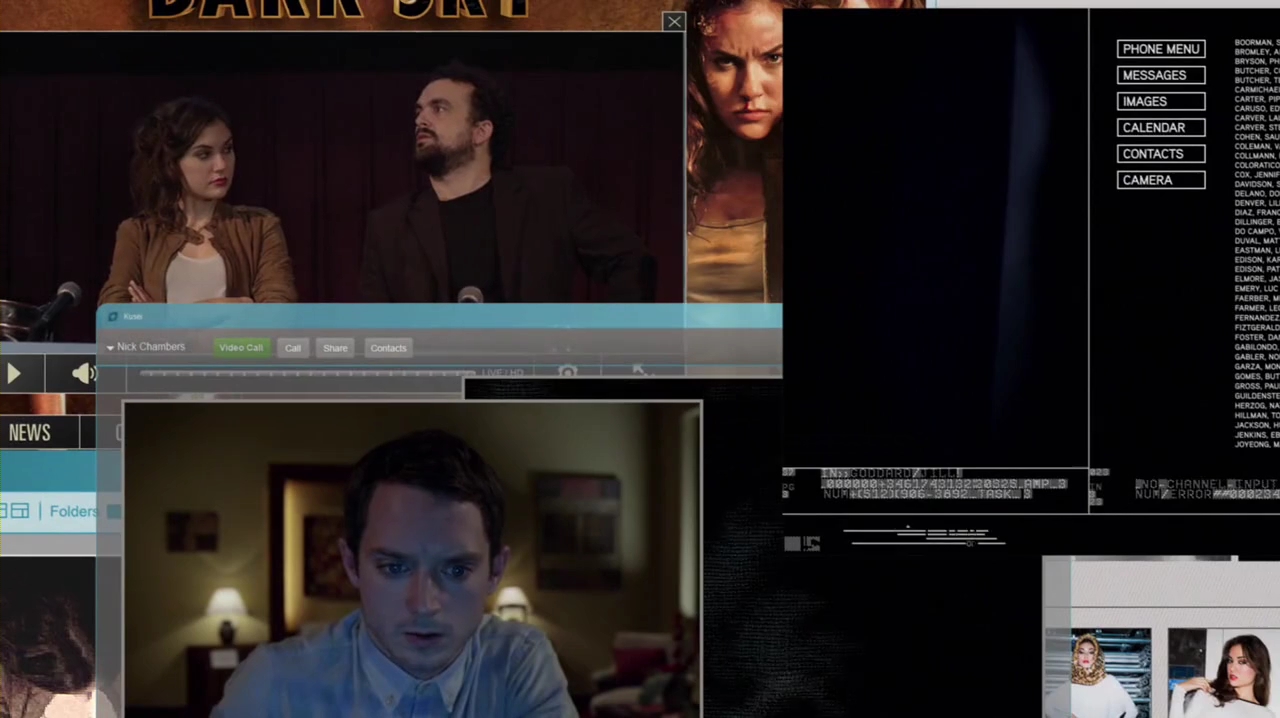Click the chat app logo icon
Screen dimensions: 1280x718
point(113,317)
